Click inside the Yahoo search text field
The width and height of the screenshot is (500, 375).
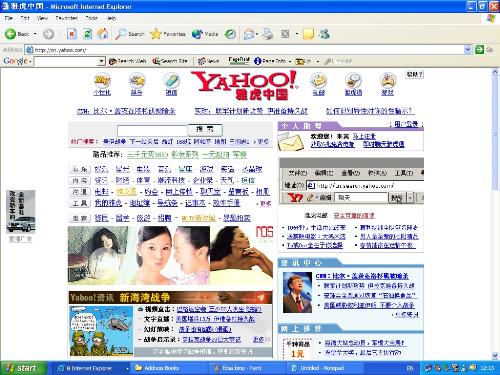coord(152,130)
